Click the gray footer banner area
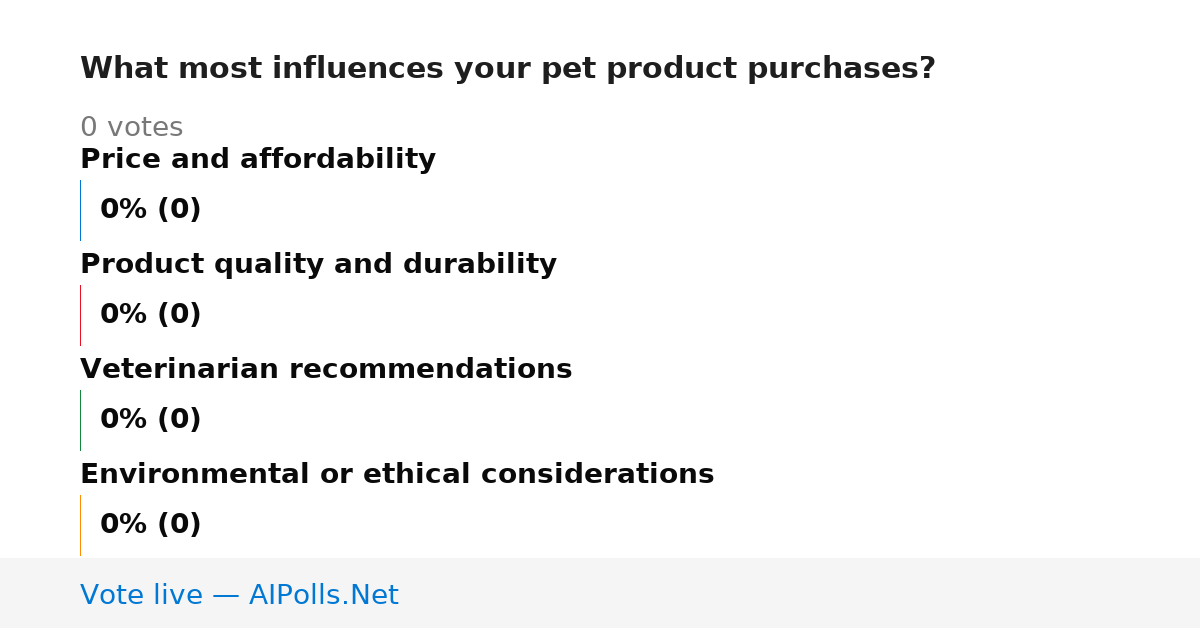The image size is (1200, 628). [600, 593]
